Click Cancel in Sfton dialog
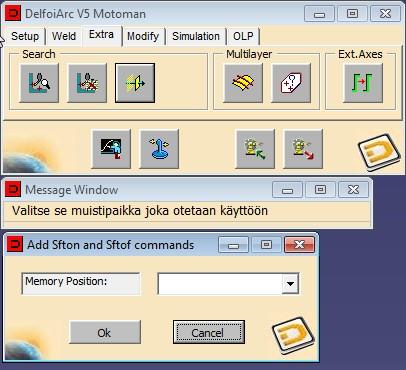 [x=209, y=332]
